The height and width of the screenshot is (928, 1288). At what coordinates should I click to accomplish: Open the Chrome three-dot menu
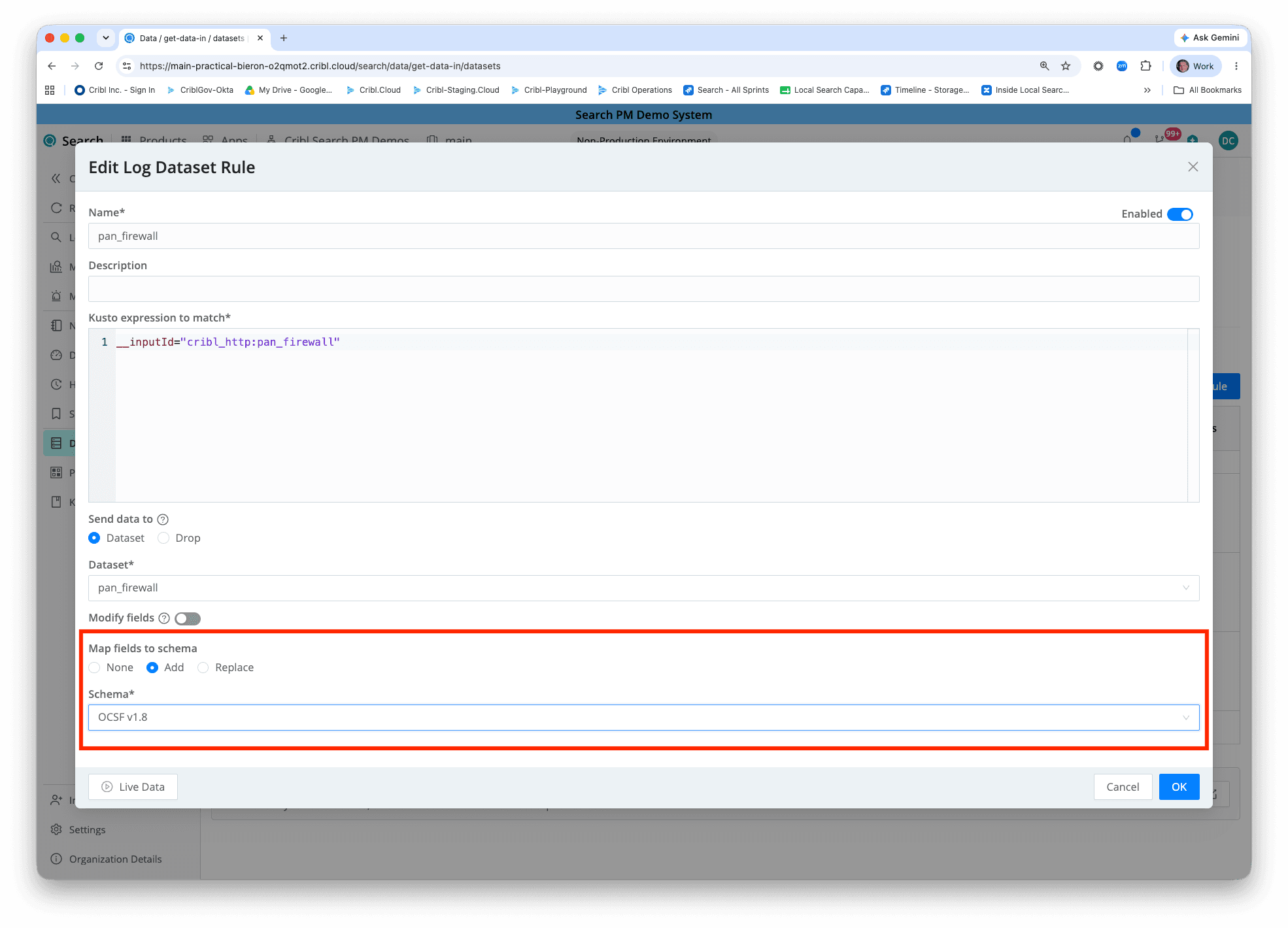pos(1236,66)
